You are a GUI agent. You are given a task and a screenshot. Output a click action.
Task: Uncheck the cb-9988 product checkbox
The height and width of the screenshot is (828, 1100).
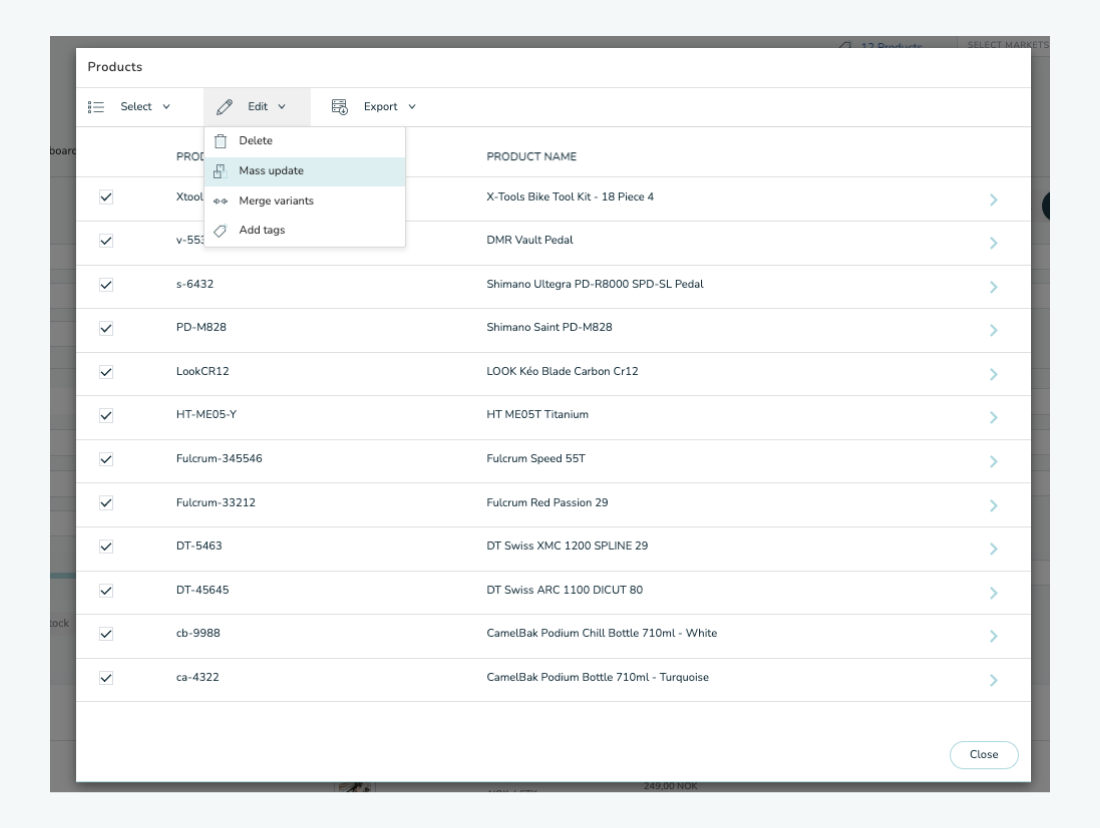pos(106,634)
